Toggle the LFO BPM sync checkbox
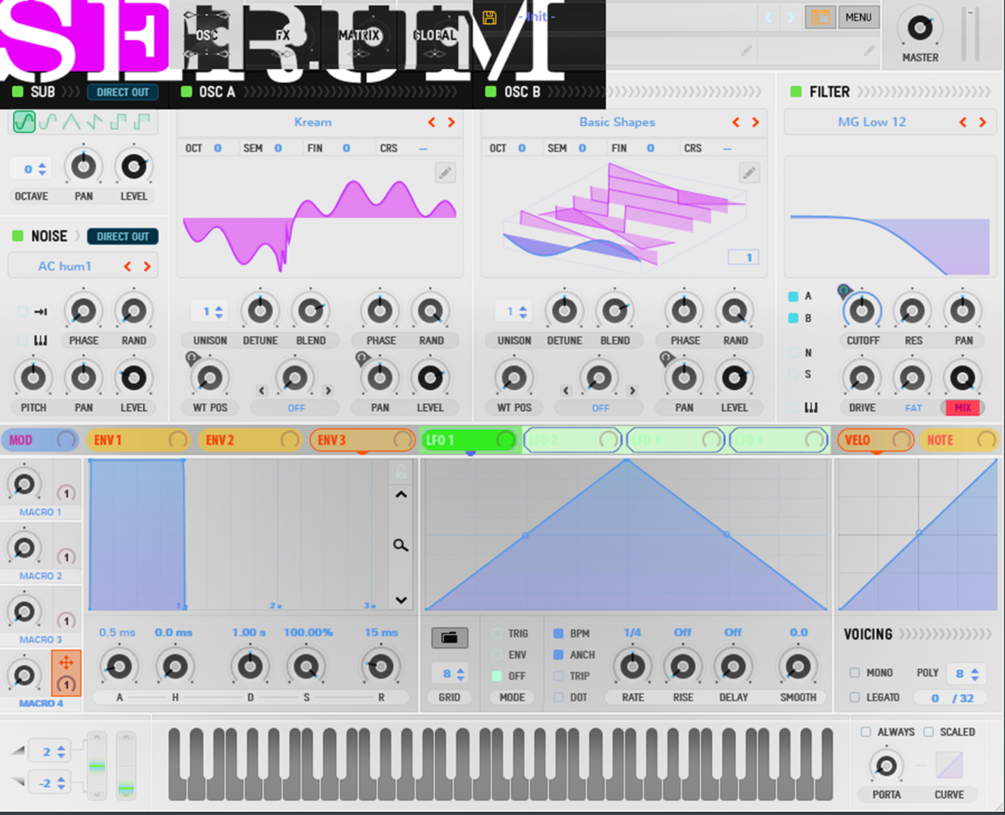Screen dimensions: 1005x815 click(x=558, y=633)
